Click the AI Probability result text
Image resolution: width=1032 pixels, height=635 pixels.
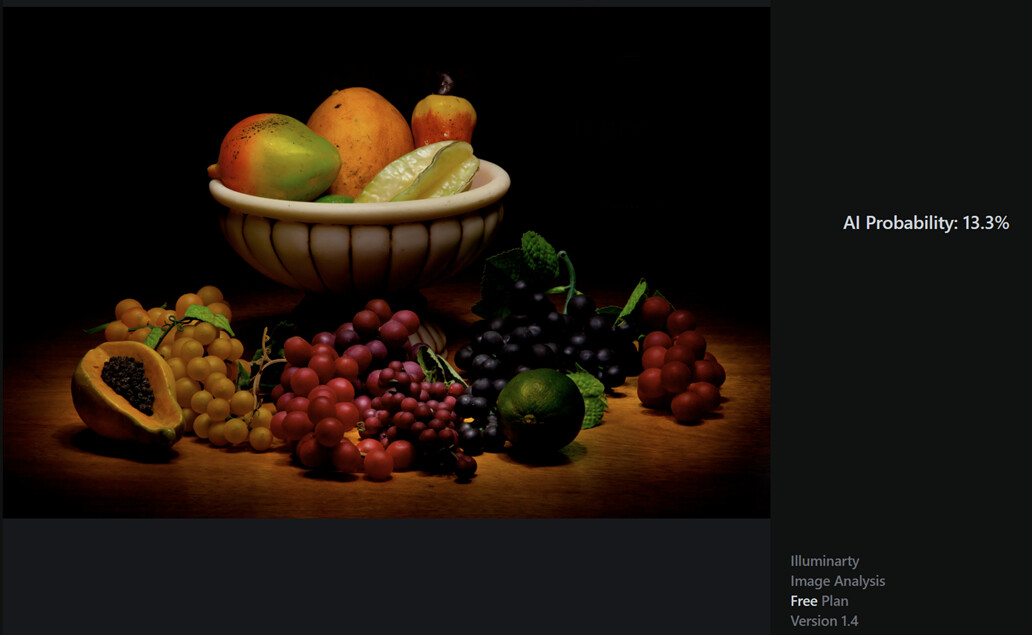point(925,223)
